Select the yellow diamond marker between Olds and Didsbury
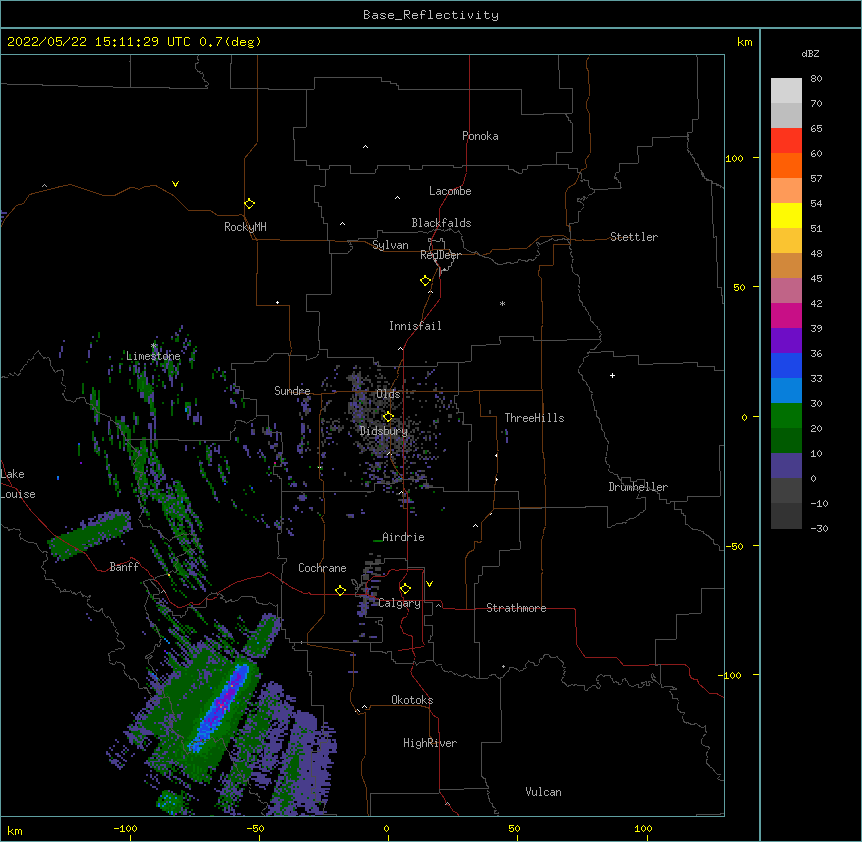This screenshot has width=862, height=842. [388, 417]
